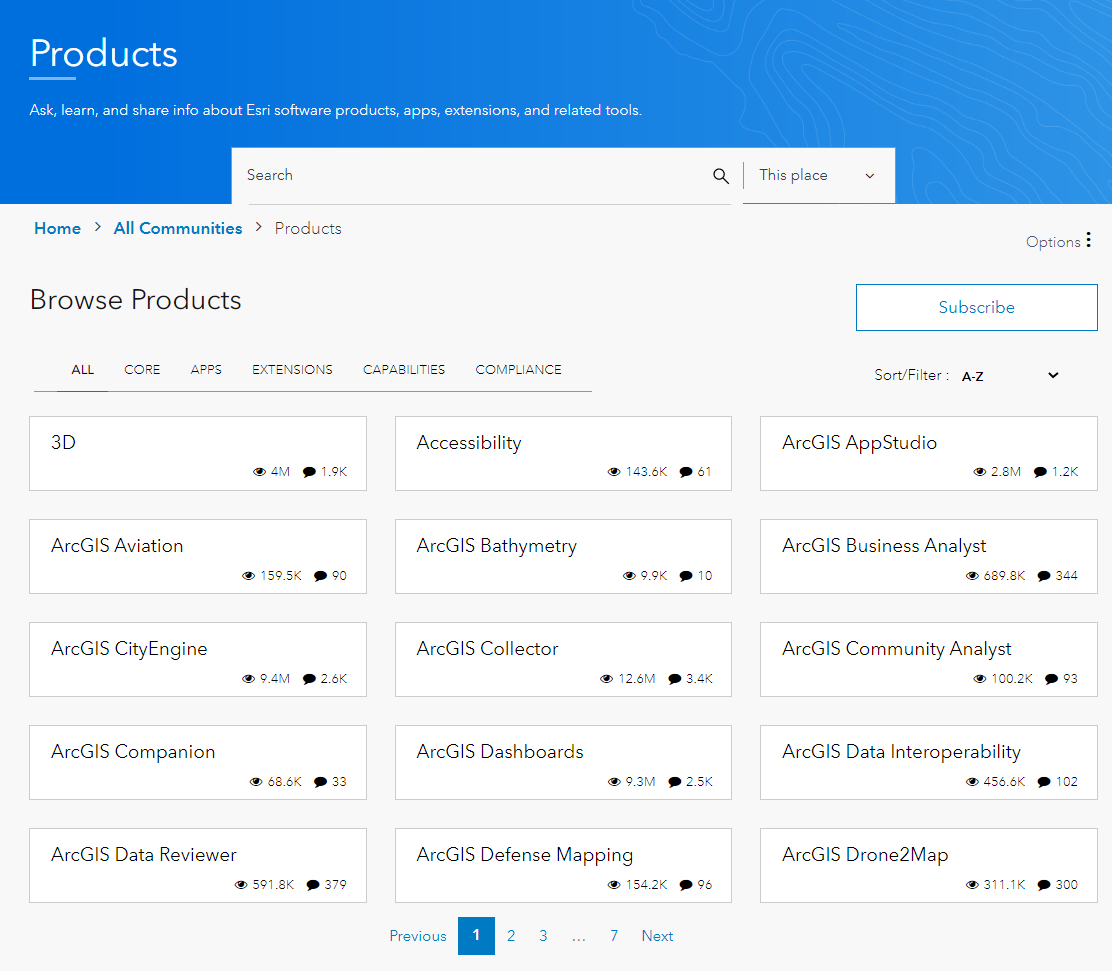Screen dimensions: 1112x971
Task: Click the eye icon on Accessibility card
Action: point(614,472)
